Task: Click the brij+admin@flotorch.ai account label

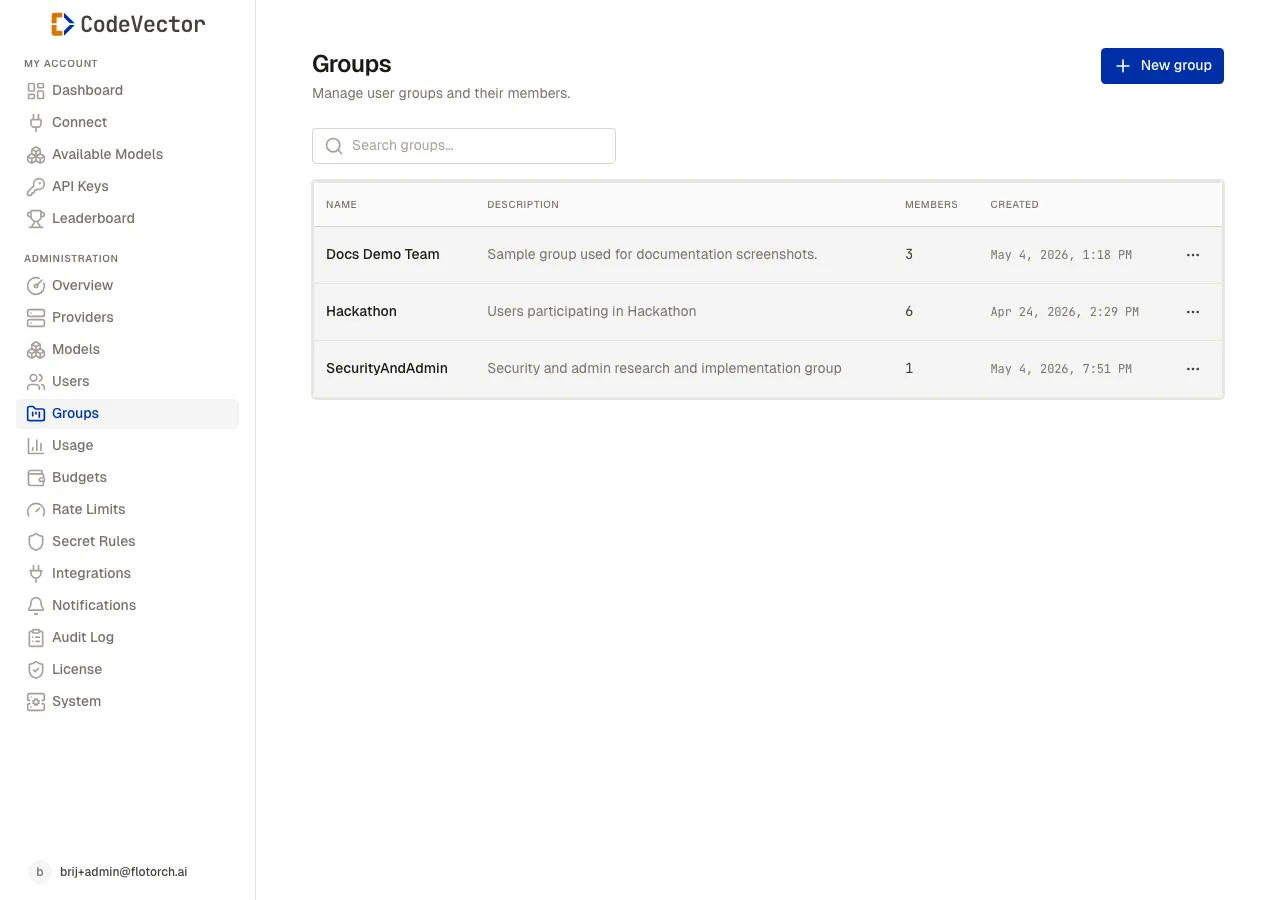Action: click(x=124, y=872)
